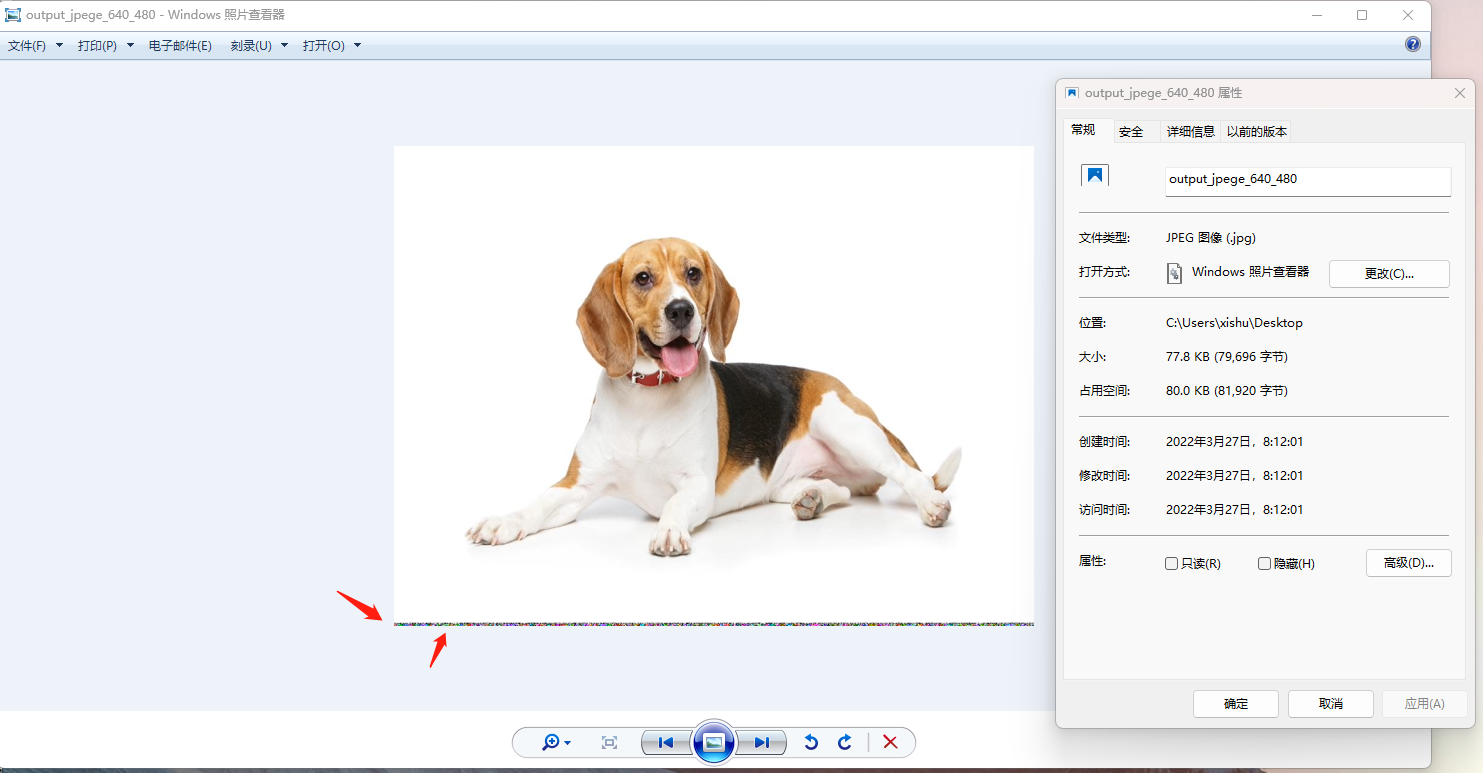The image size is (1483, 773).
Task: Switch to the 以前的版本 tab
Action: [1257, 132]
